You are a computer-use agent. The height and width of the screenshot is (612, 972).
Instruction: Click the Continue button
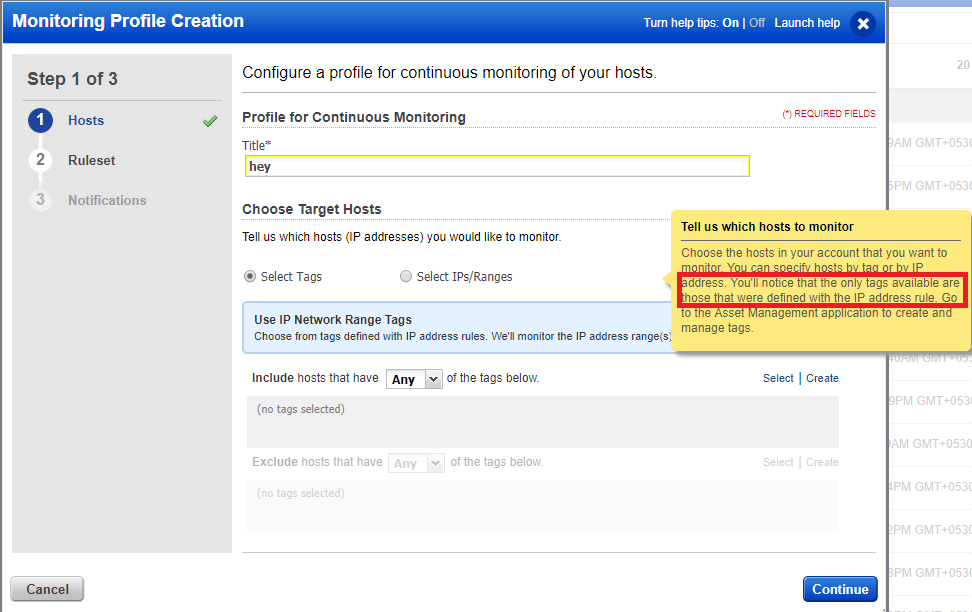[x=839, y=589]
